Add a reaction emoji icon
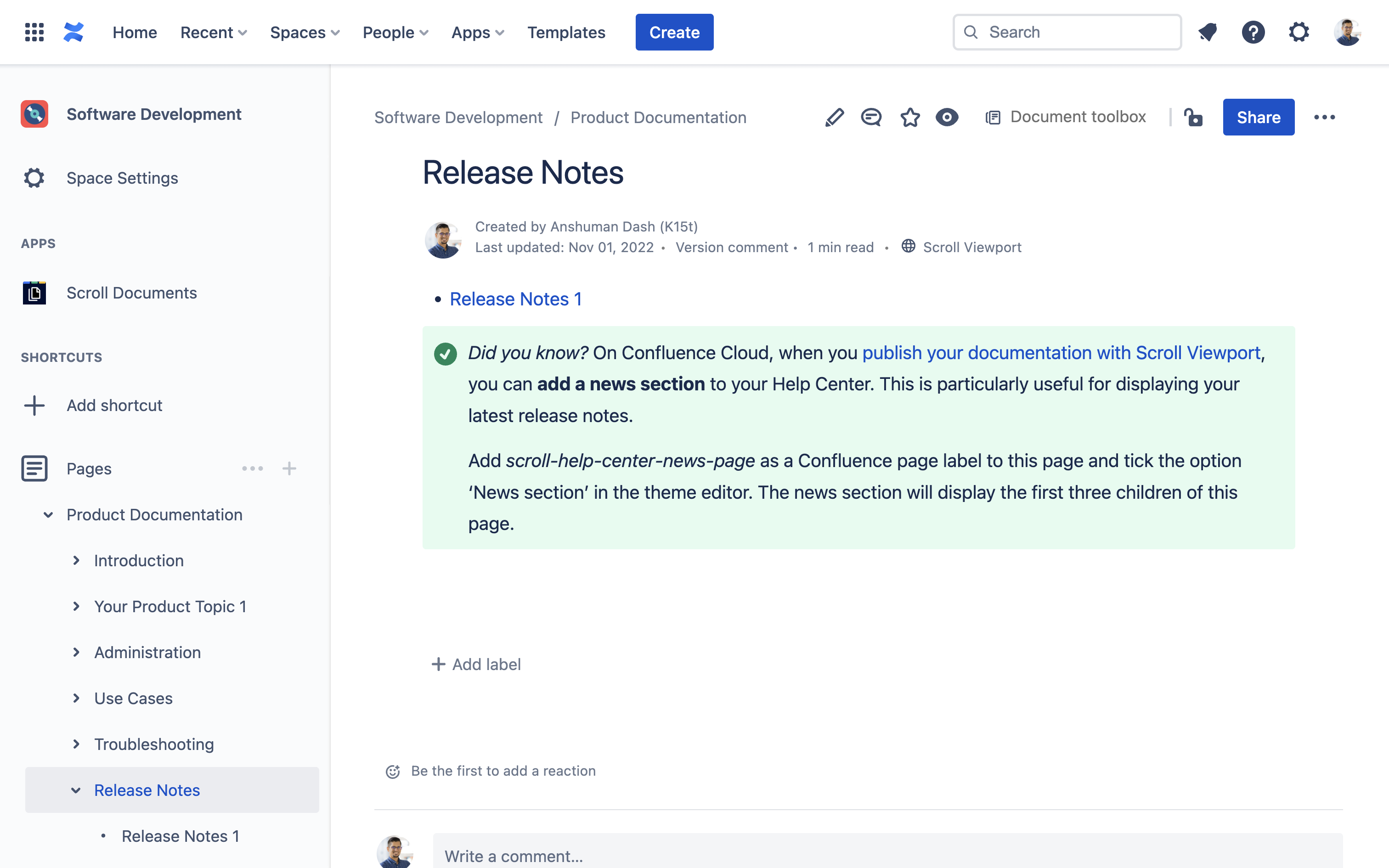This screenshot has height=868, width=1389. pyautogui.click(x=393, y=771)
